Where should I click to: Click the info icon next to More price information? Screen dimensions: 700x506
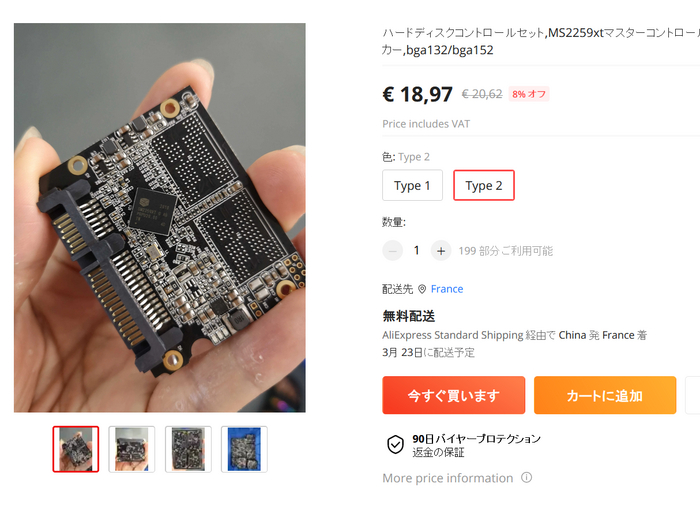[x=527, y=477]
